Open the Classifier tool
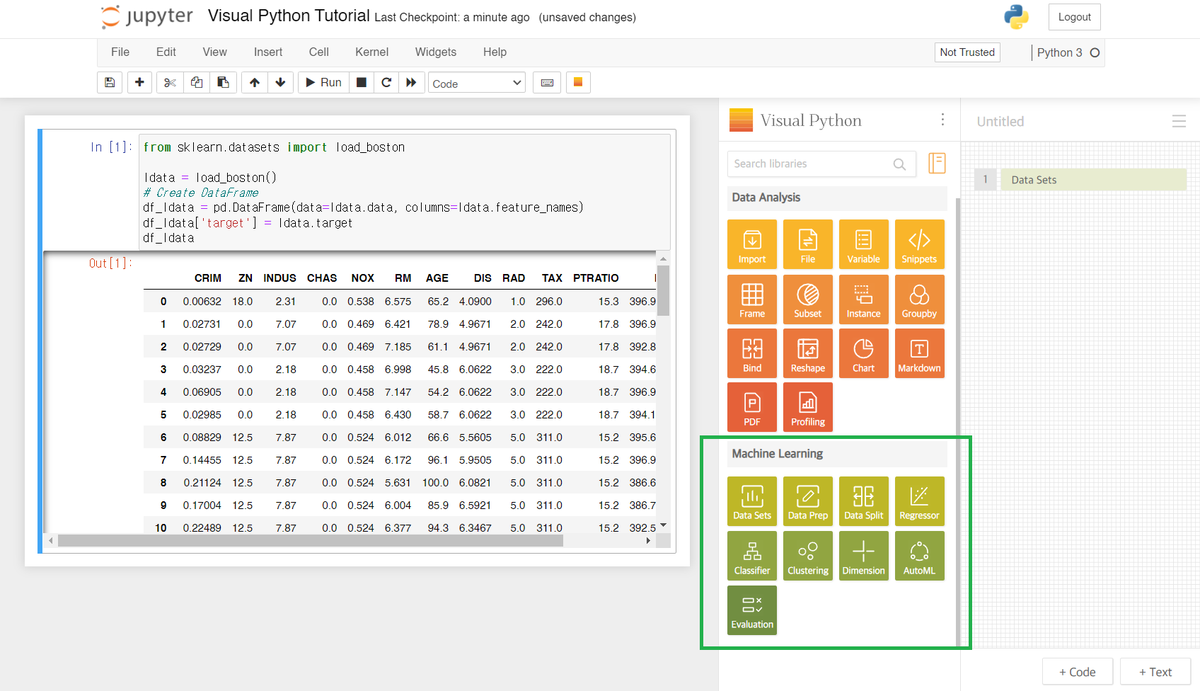Viewport: 1200px width, 691px height. [x=752, y=556]
